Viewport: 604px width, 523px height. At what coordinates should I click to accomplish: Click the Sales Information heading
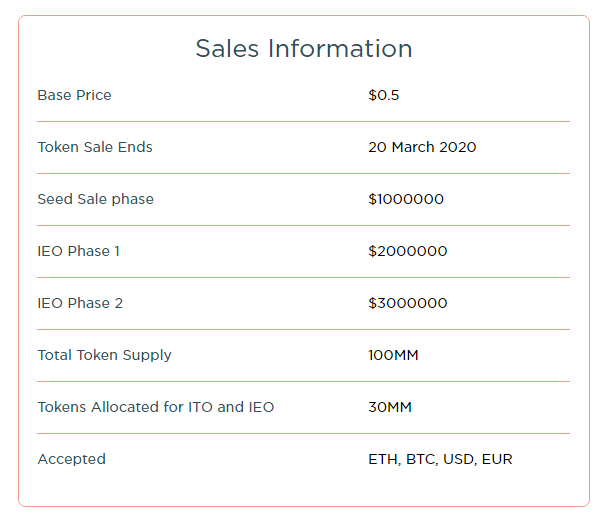(x=304, y=49)
